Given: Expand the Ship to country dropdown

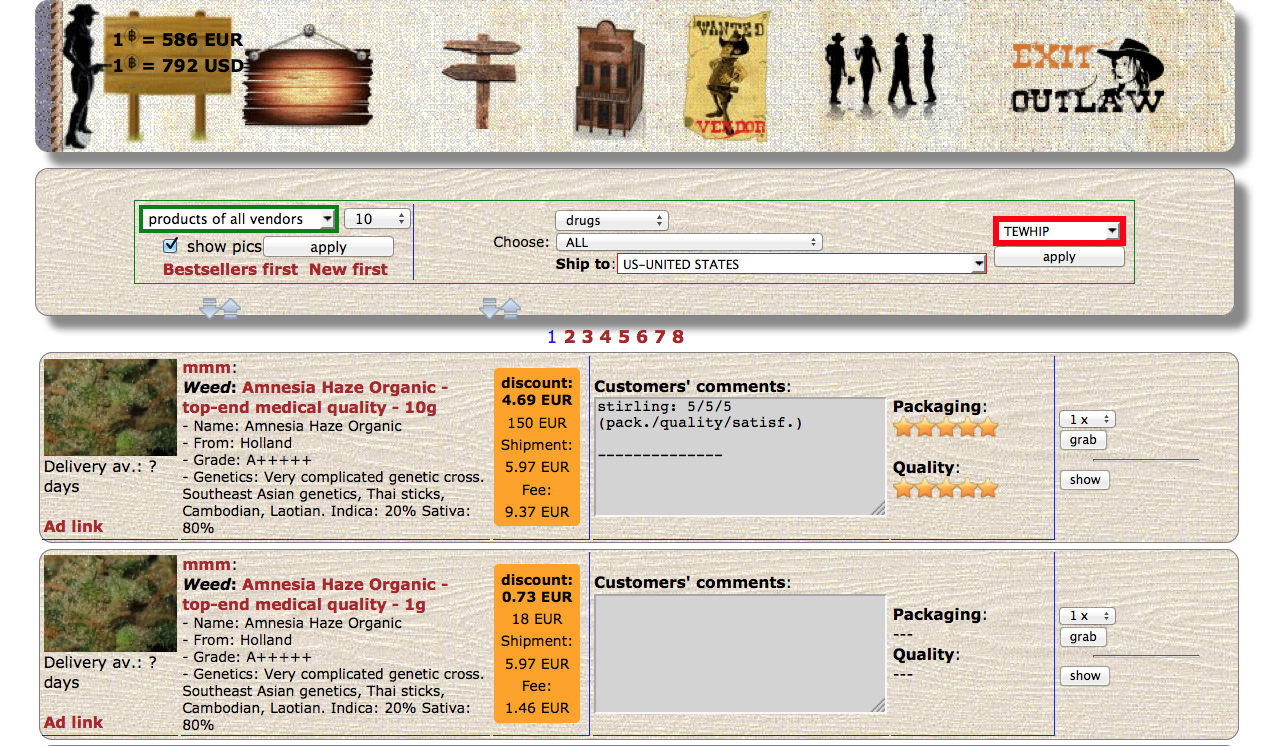Looking at the screenshot, I should [x=801, y=264].
